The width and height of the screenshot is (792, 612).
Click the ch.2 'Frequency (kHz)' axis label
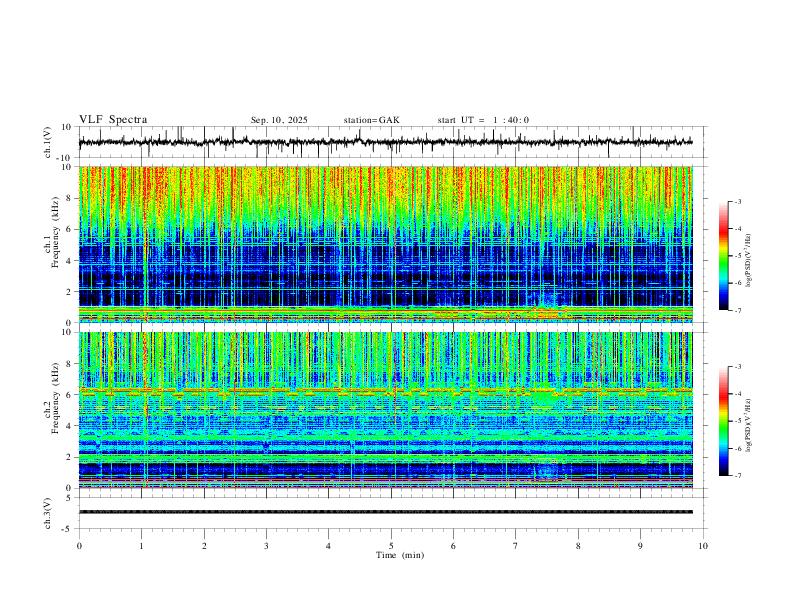pos(56,397)
